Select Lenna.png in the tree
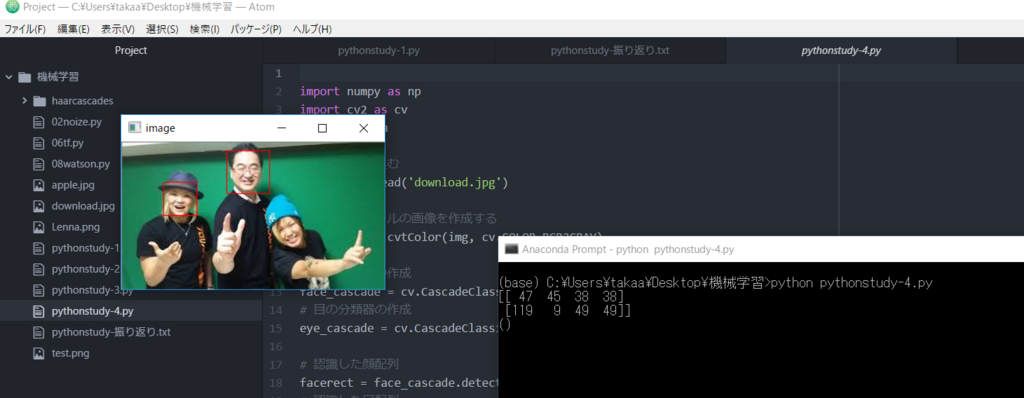 75,227
